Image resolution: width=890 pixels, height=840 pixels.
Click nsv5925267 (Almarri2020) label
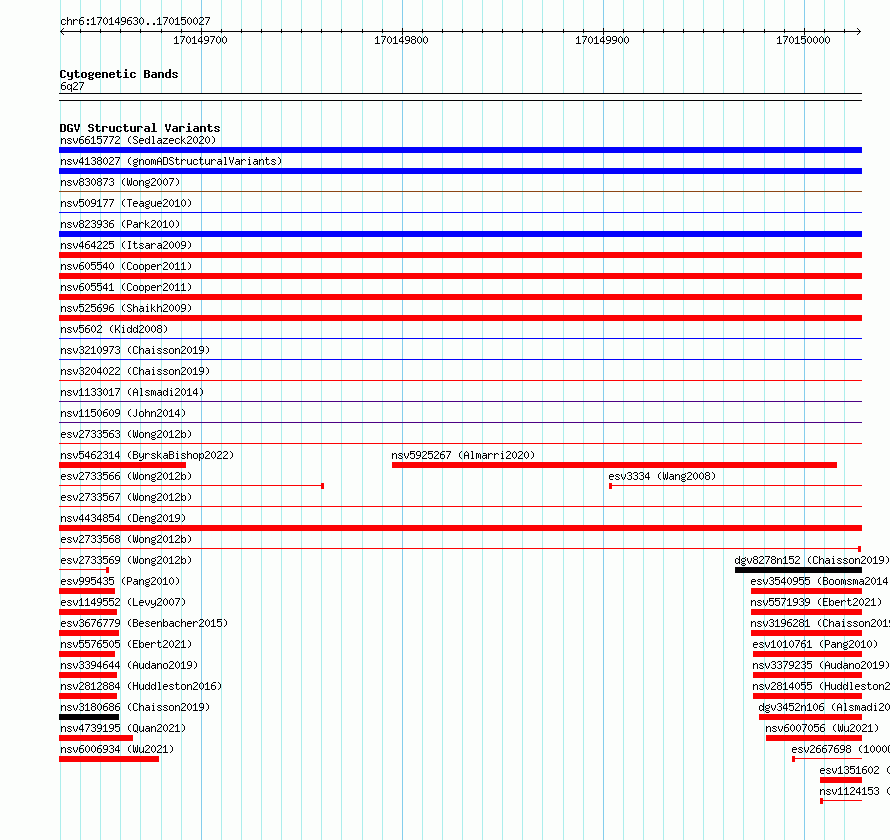click(x=463, y=455)
